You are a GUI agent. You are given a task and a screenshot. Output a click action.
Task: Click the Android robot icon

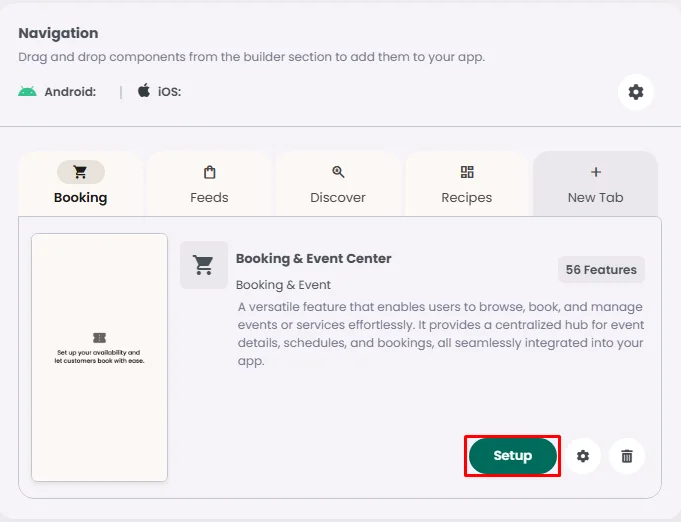tap(27, 91)
